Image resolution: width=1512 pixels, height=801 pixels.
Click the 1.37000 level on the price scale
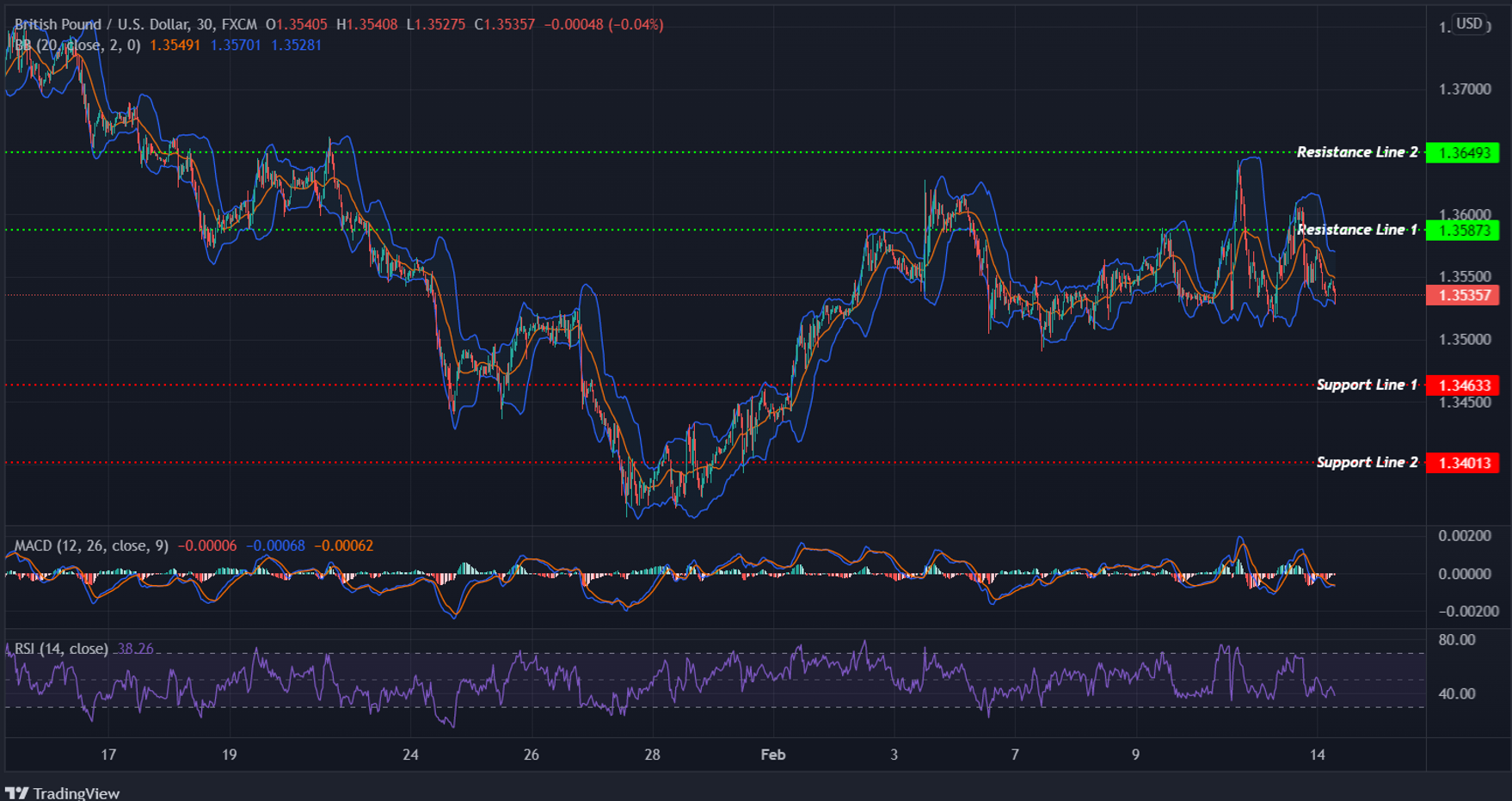point(1466,89)
